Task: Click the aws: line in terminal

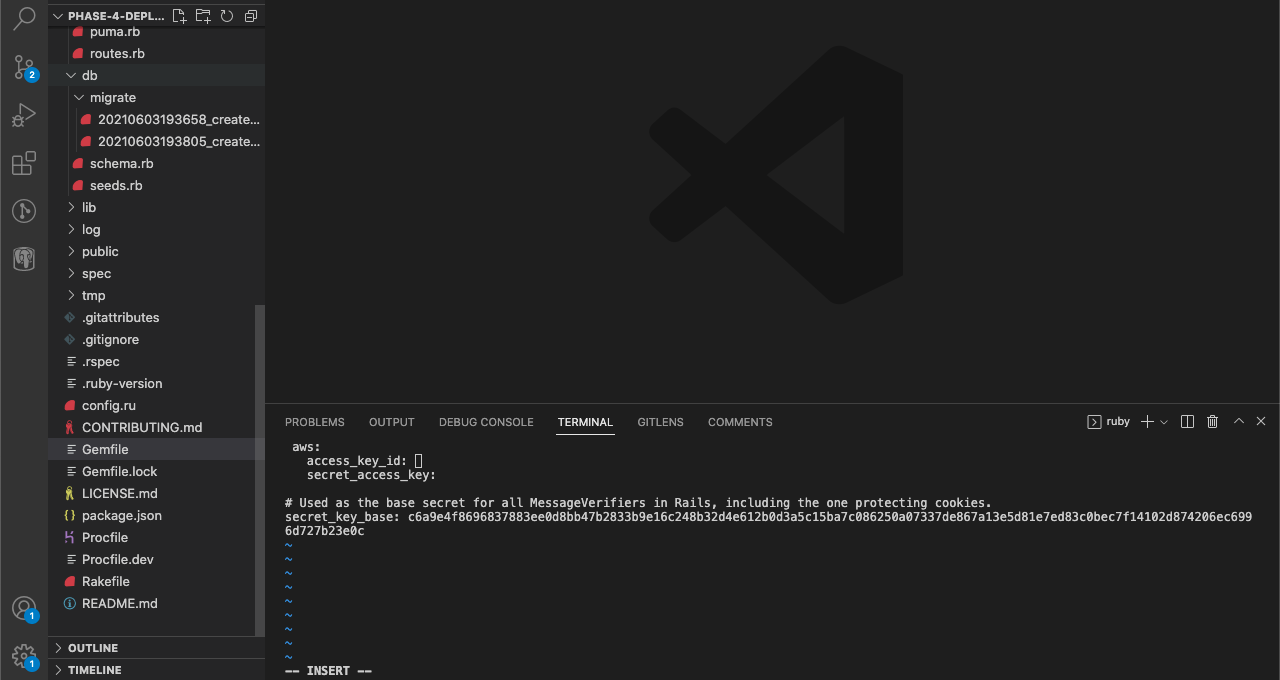Action: pos(306,447)
